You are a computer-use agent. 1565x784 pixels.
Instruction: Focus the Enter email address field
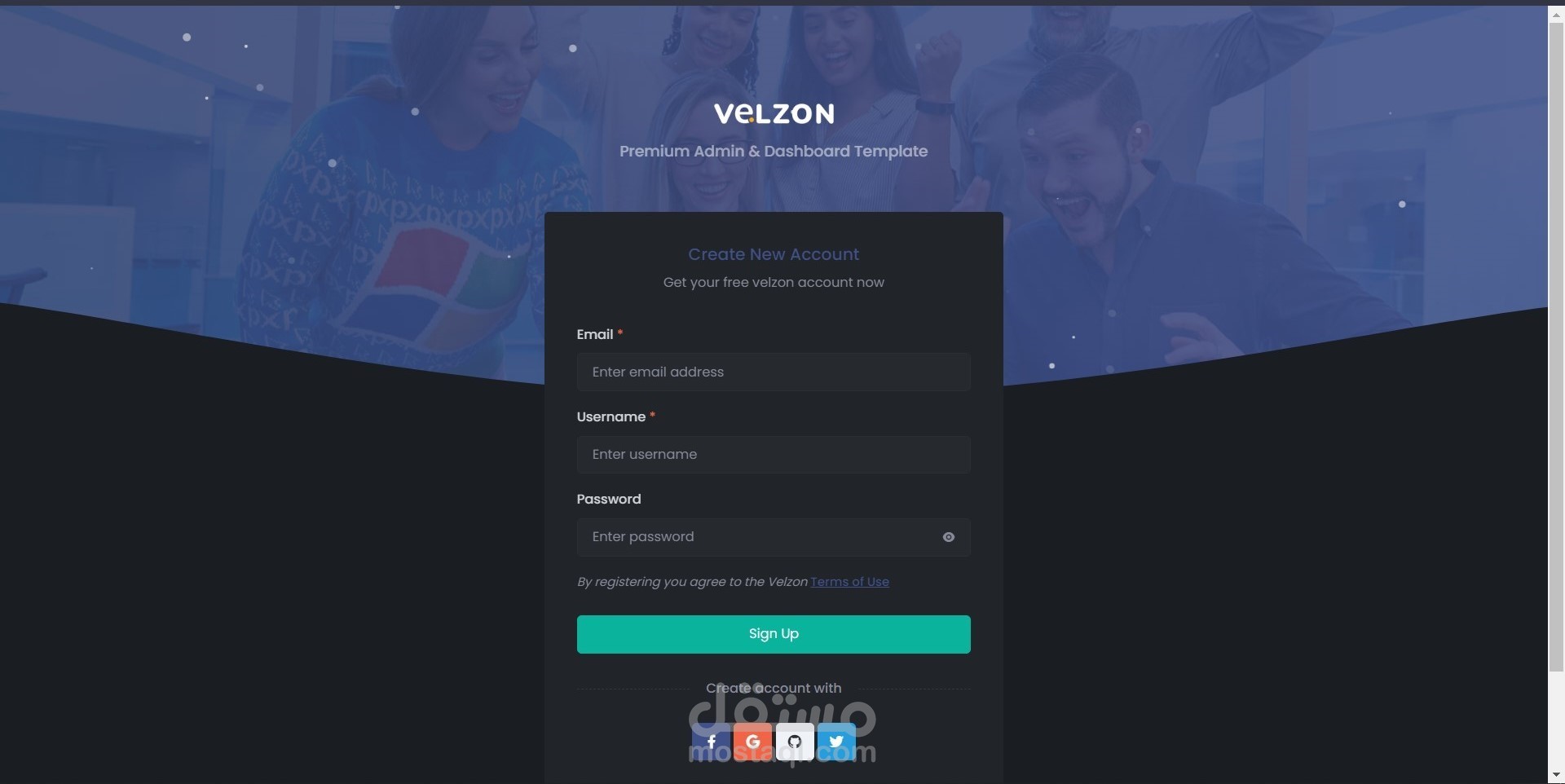(774, 372)
